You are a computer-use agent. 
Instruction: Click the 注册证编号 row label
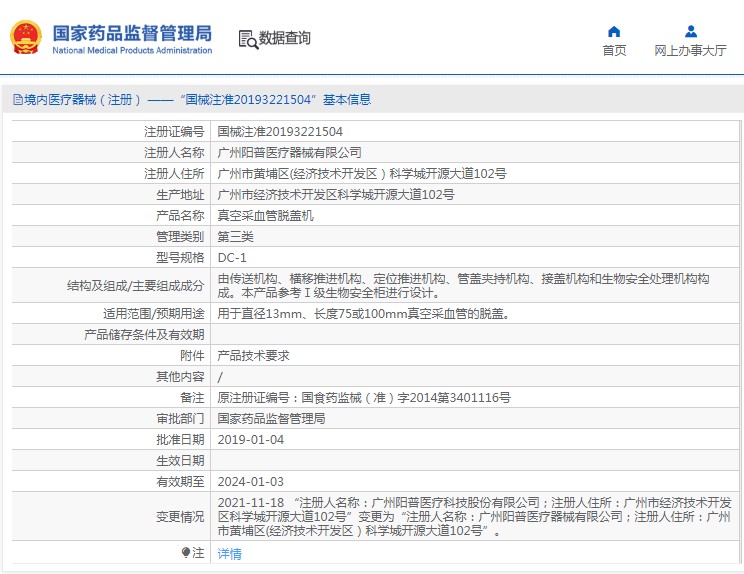click(174, 131)
